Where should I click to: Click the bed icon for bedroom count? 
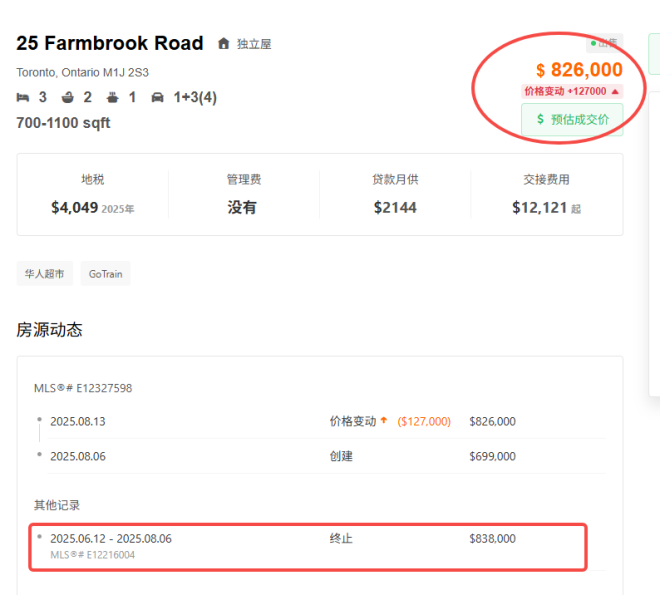tap(23, 97)
